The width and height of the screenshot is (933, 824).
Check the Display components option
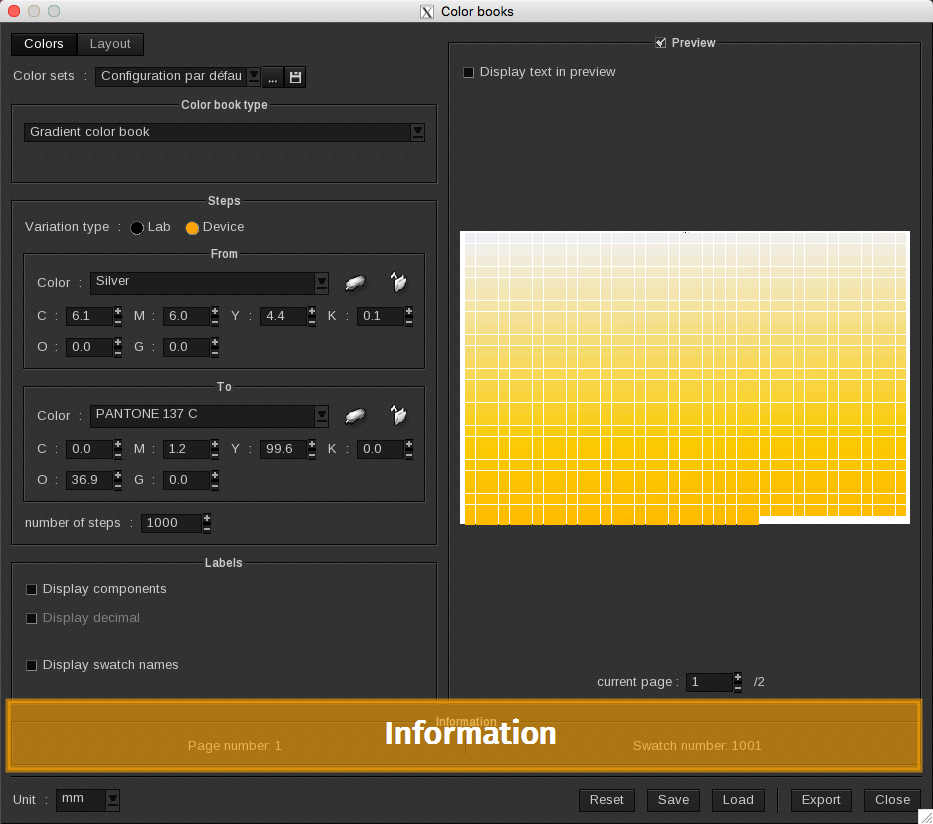click(x=32, y=590)
